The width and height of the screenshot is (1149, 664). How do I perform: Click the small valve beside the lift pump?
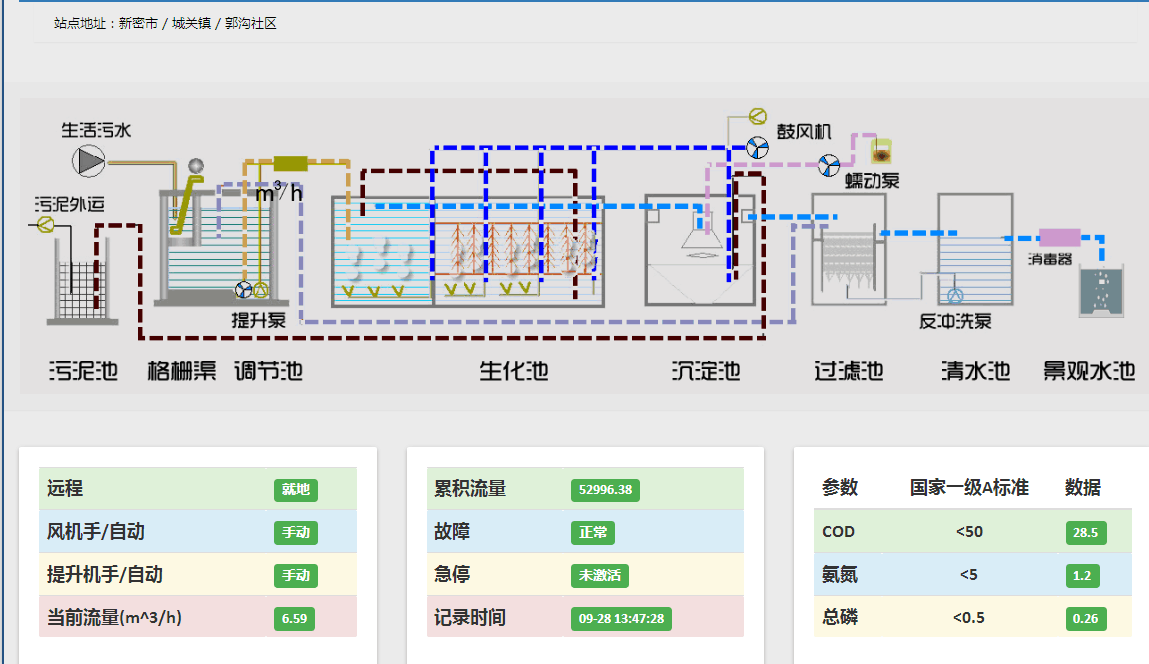(260, 291)
